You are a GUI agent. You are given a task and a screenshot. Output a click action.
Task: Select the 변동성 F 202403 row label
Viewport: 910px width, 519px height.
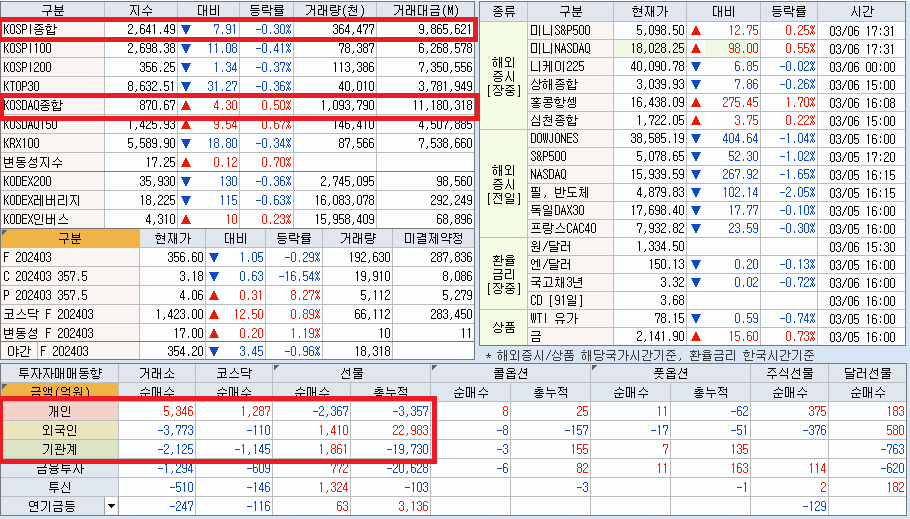[x=48, y=334]
